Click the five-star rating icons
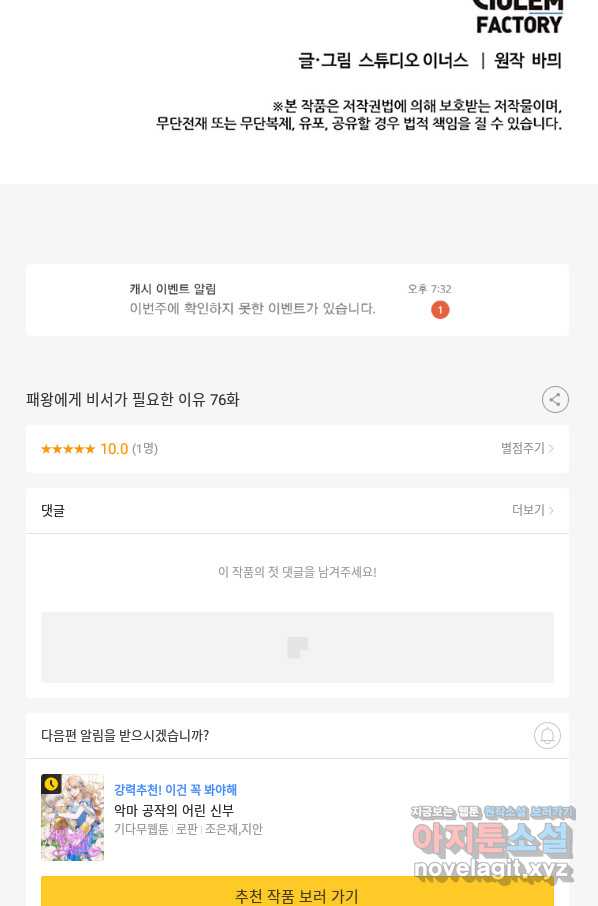598x906 pixels. 68,449
